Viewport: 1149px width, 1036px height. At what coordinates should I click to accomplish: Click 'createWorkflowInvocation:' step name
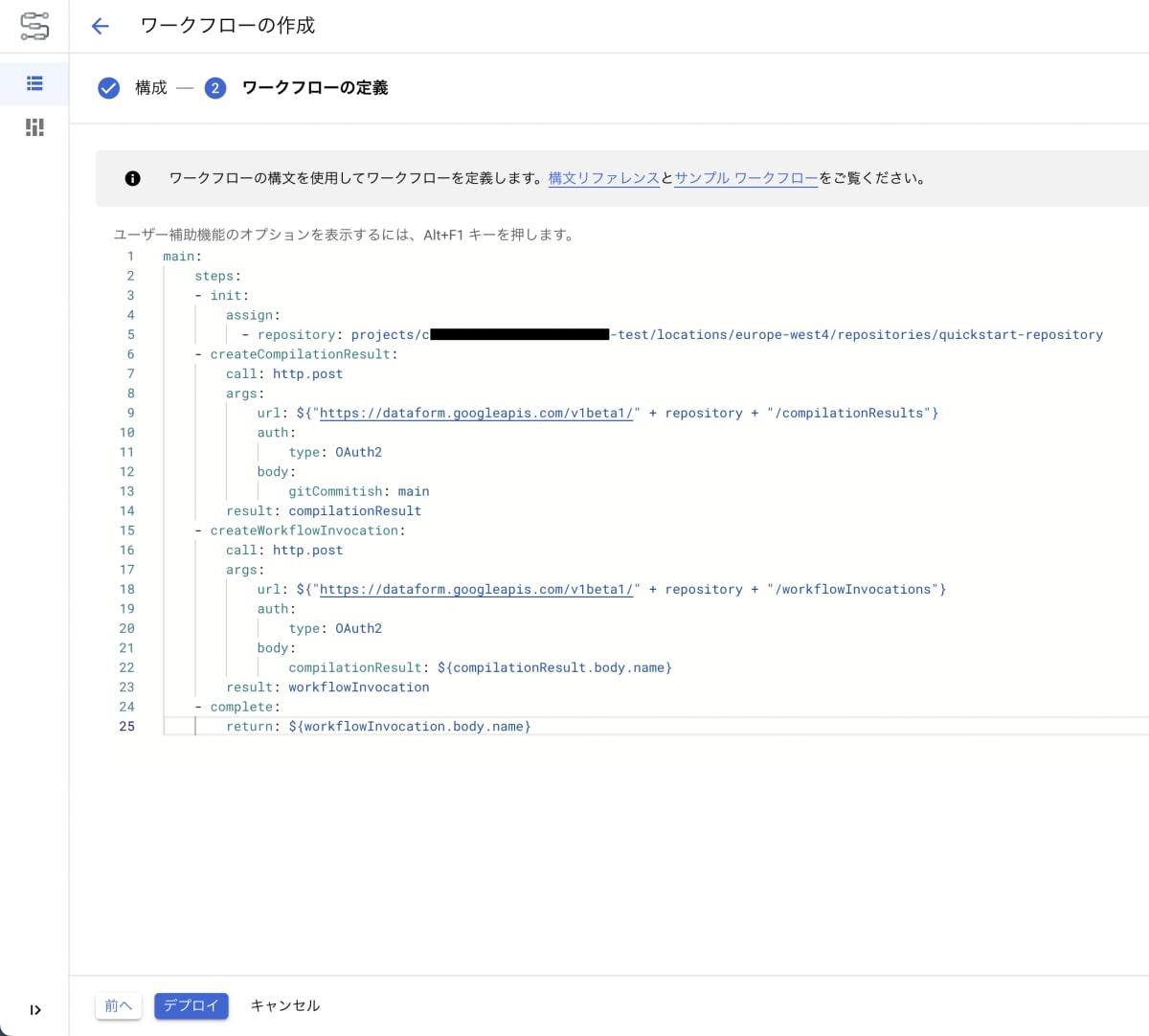tap(307, 530)
